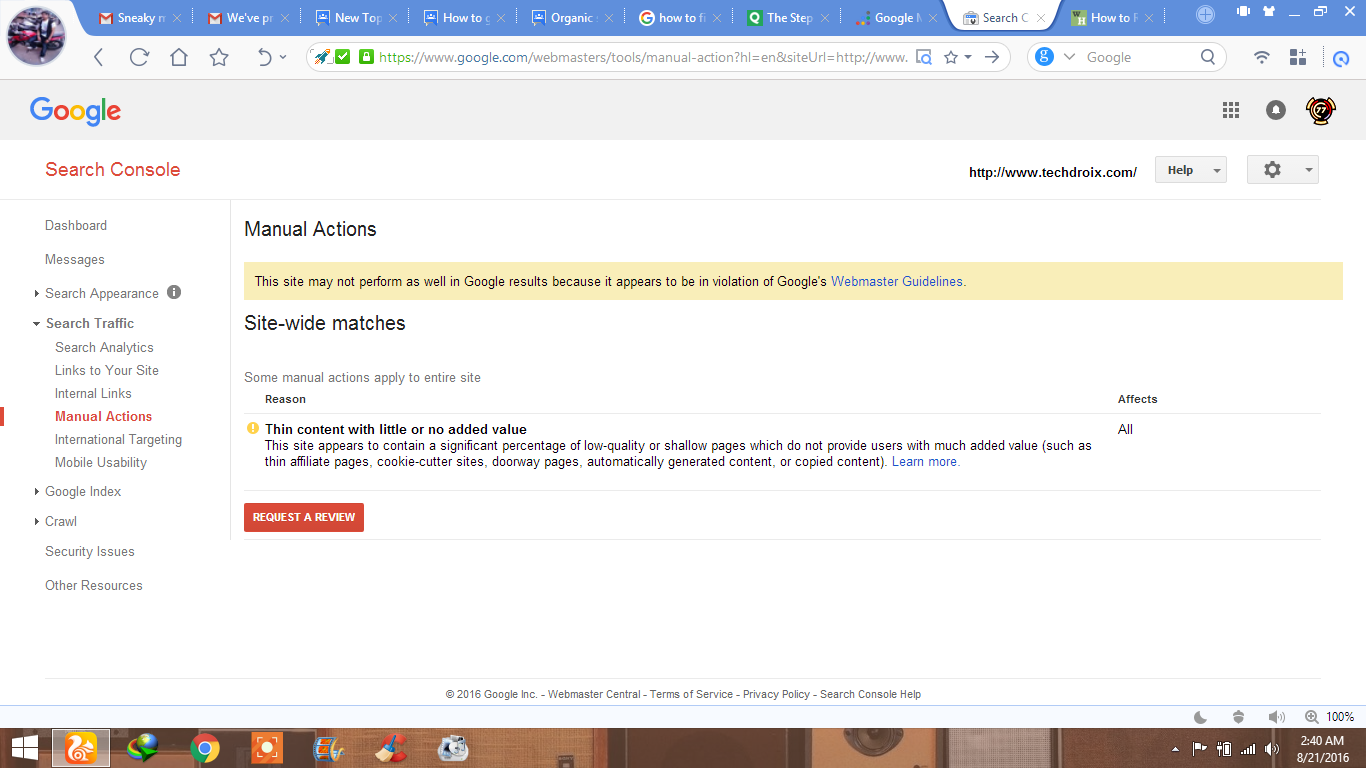
Task: Open the CCleaner taskbar icon
Action: click(391, 748)
